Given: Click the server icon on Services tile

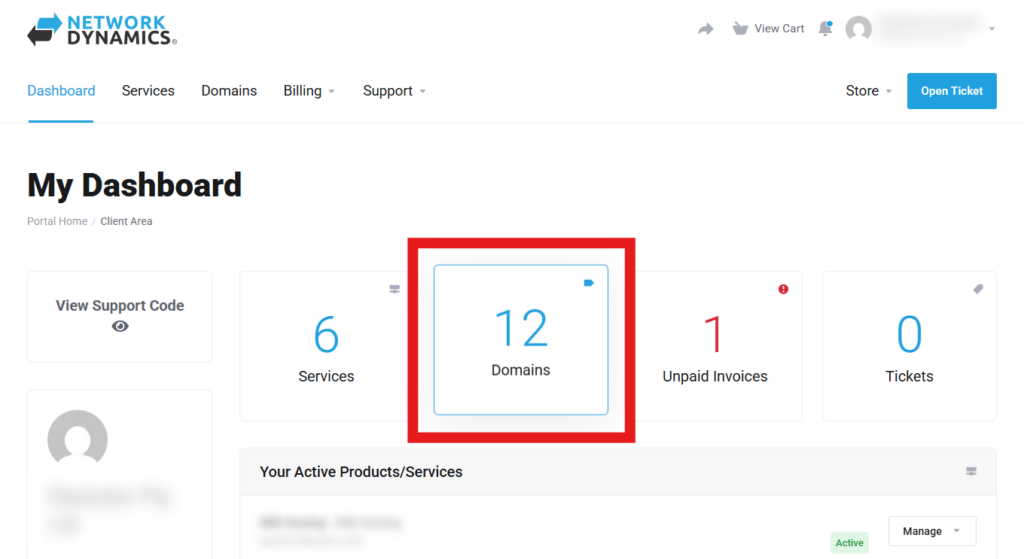Looking at the screenshot, I should tap(394, 289).
